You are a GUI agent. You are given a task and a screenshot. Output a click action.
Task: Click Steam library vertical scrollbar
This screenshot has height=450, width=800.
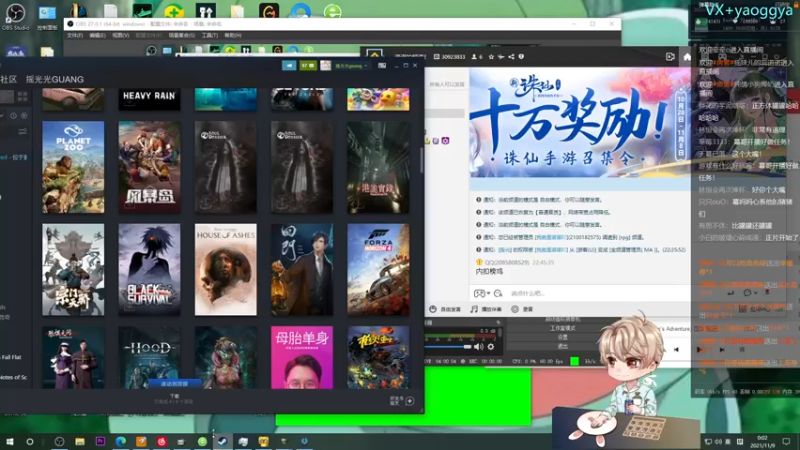click(421, 159)
